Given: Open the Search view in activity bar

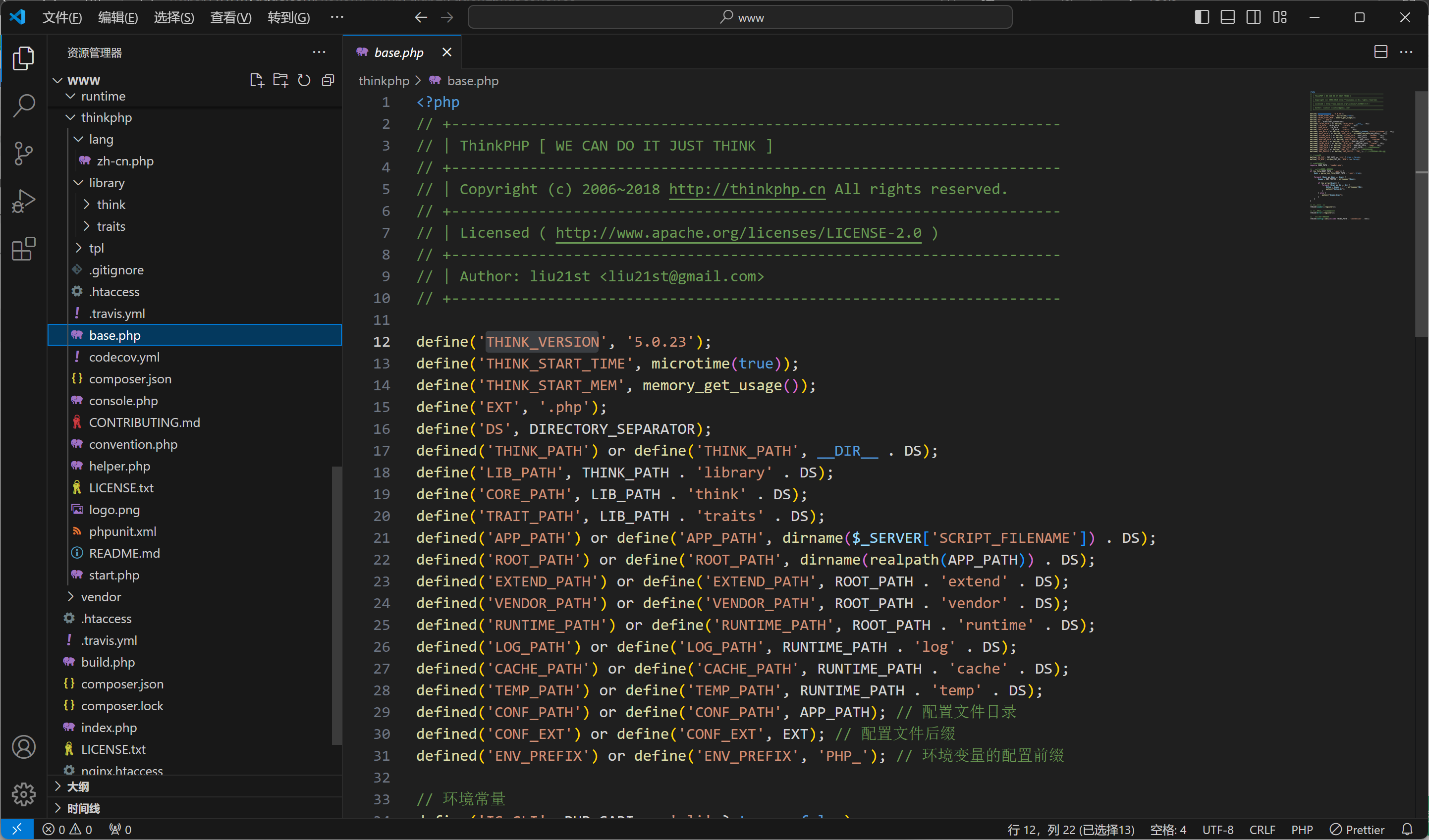Looking at the screenshot, I should coord(23,105).
